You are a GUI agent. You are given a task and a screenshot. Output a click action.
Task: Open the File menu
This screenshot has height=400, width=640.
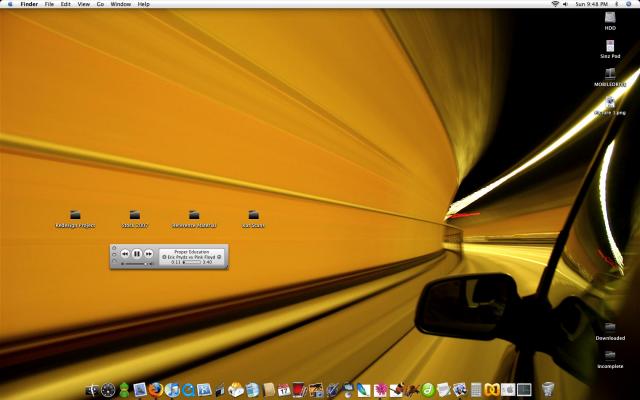(49, 4)
